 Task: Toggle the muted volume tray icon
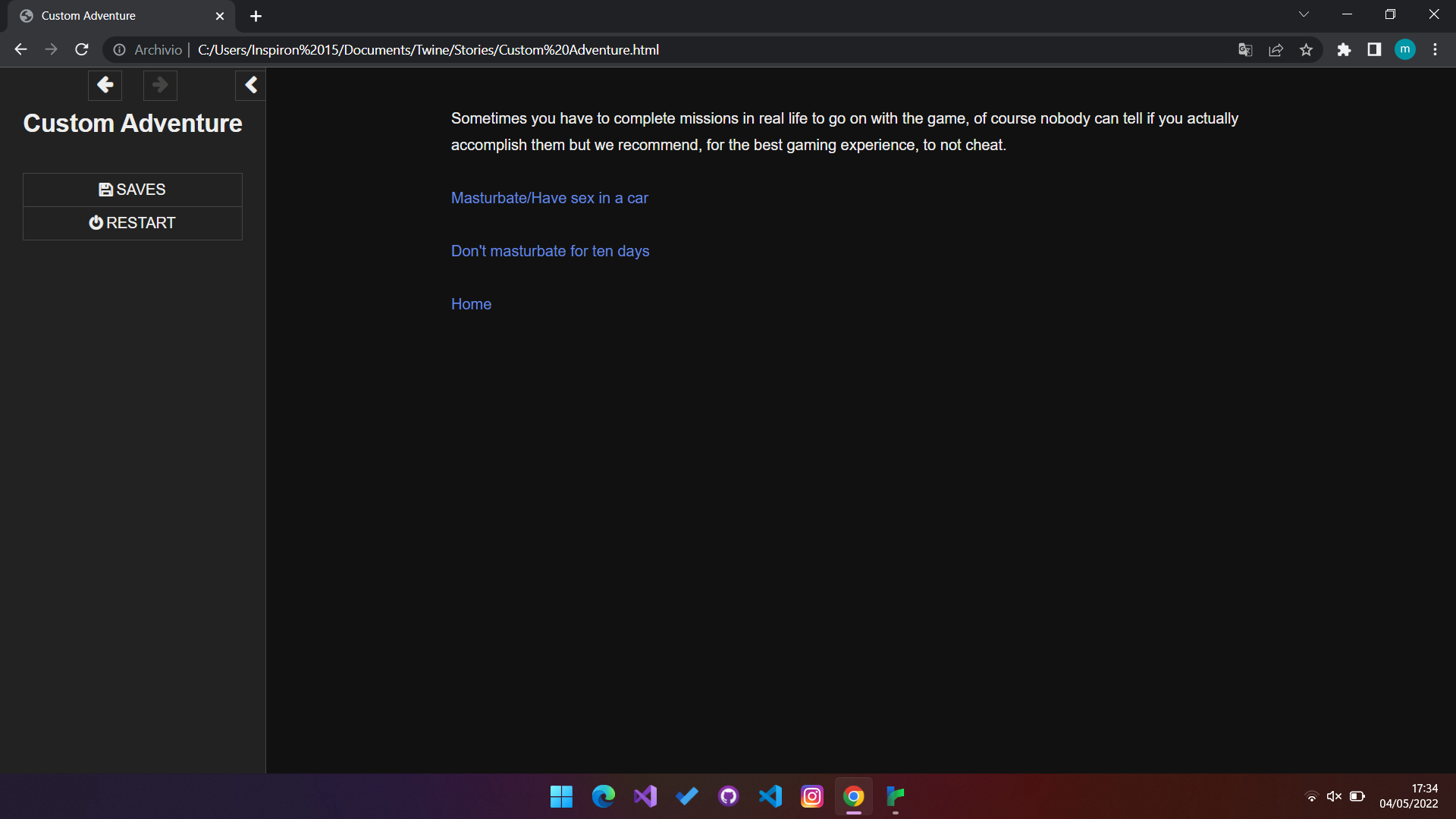pos(1334,796)
